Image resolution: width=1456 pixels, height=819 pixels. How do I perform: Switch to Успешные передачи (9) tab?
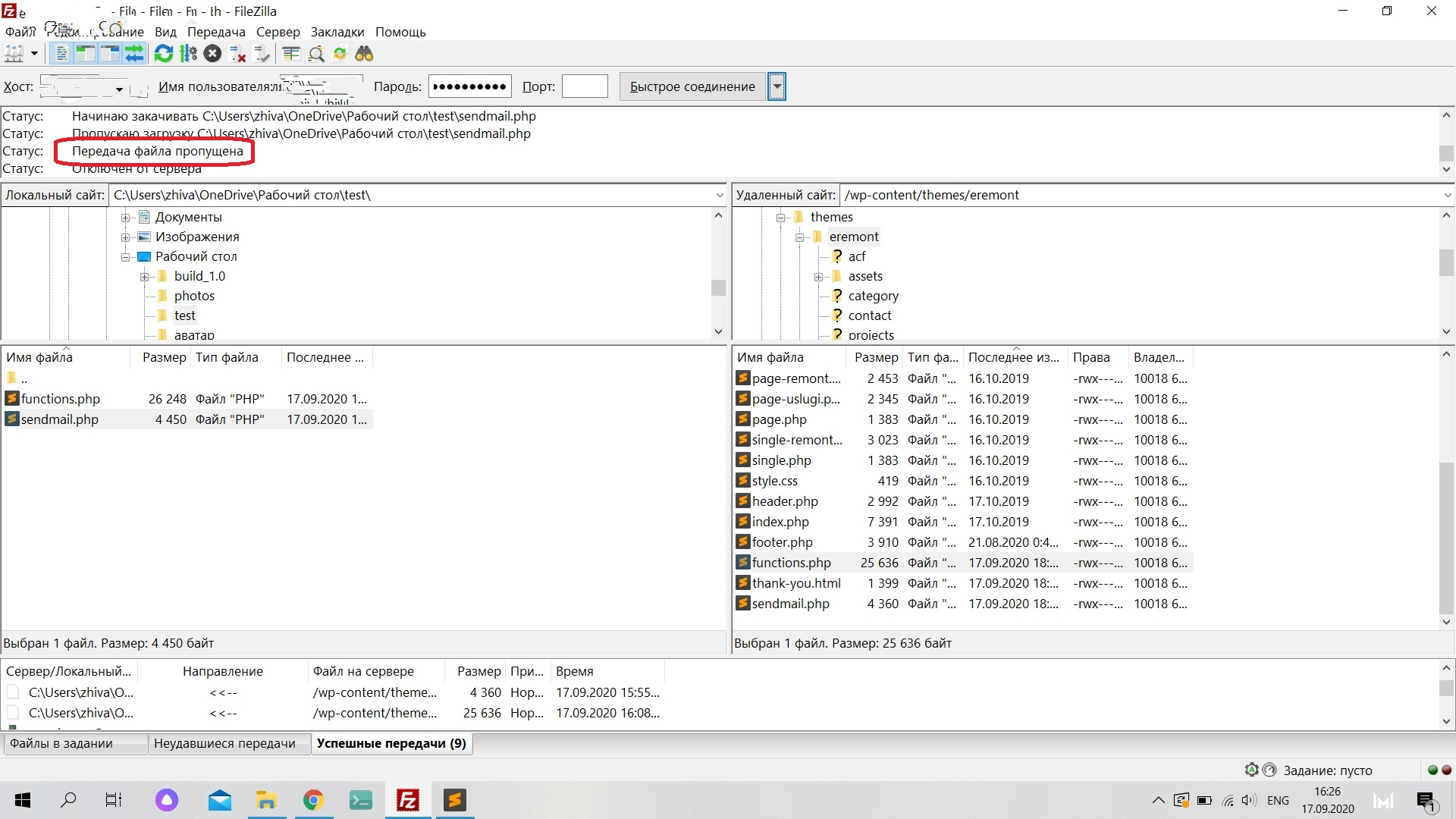tap(391, 744)
